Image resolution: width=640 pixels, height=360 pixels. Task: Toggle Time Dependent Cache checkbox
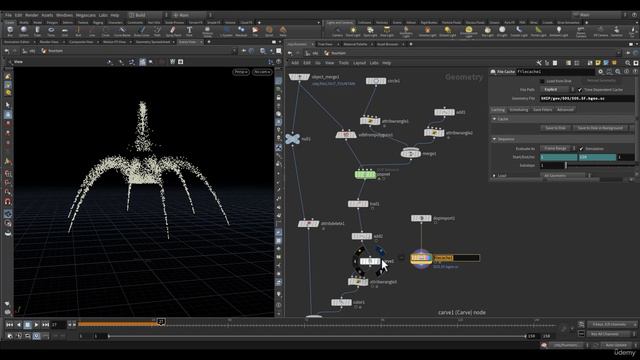580,89
